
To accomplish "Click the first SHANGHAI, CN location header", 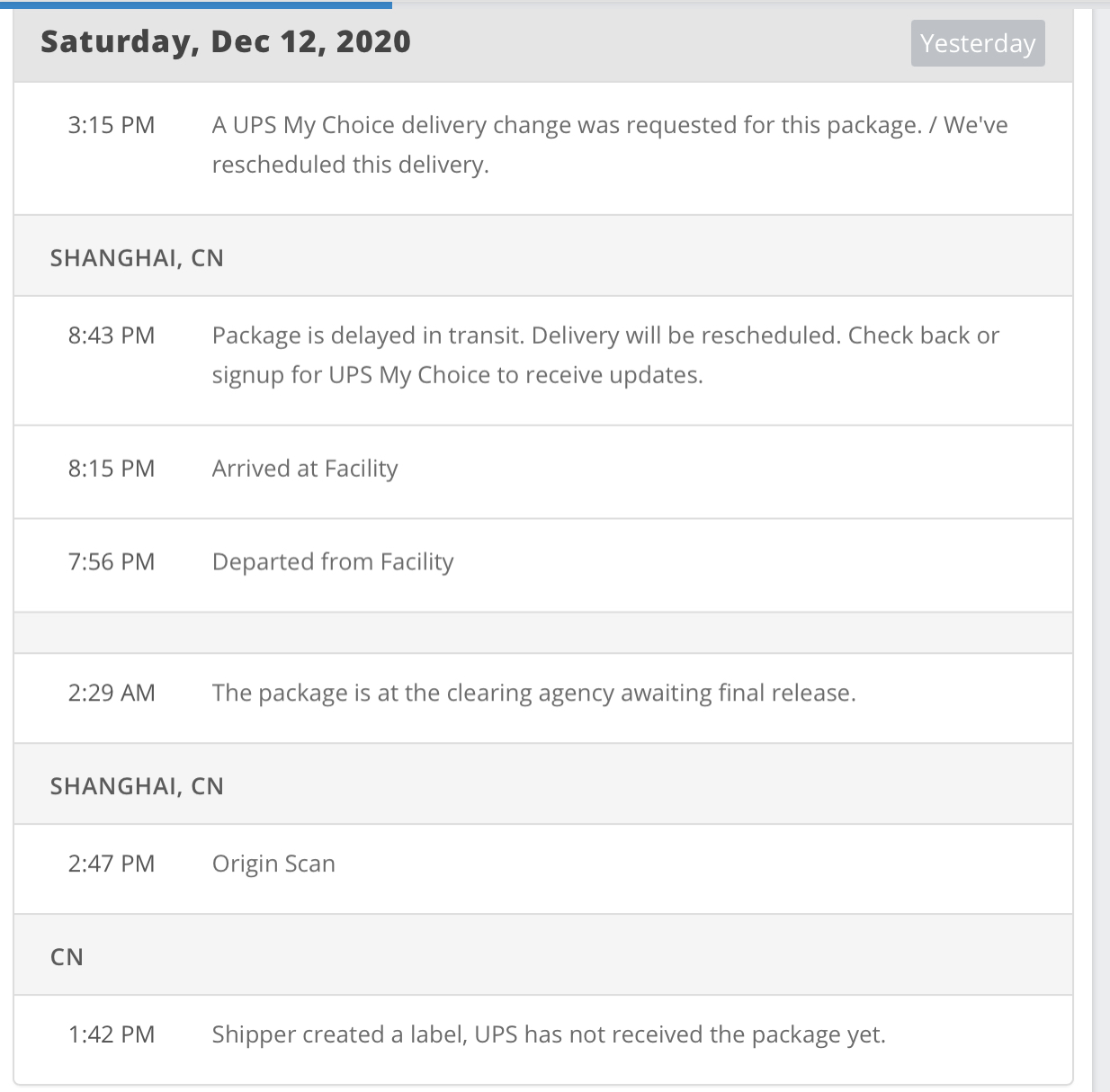I will pyautogui.click(x=137, y=258).
